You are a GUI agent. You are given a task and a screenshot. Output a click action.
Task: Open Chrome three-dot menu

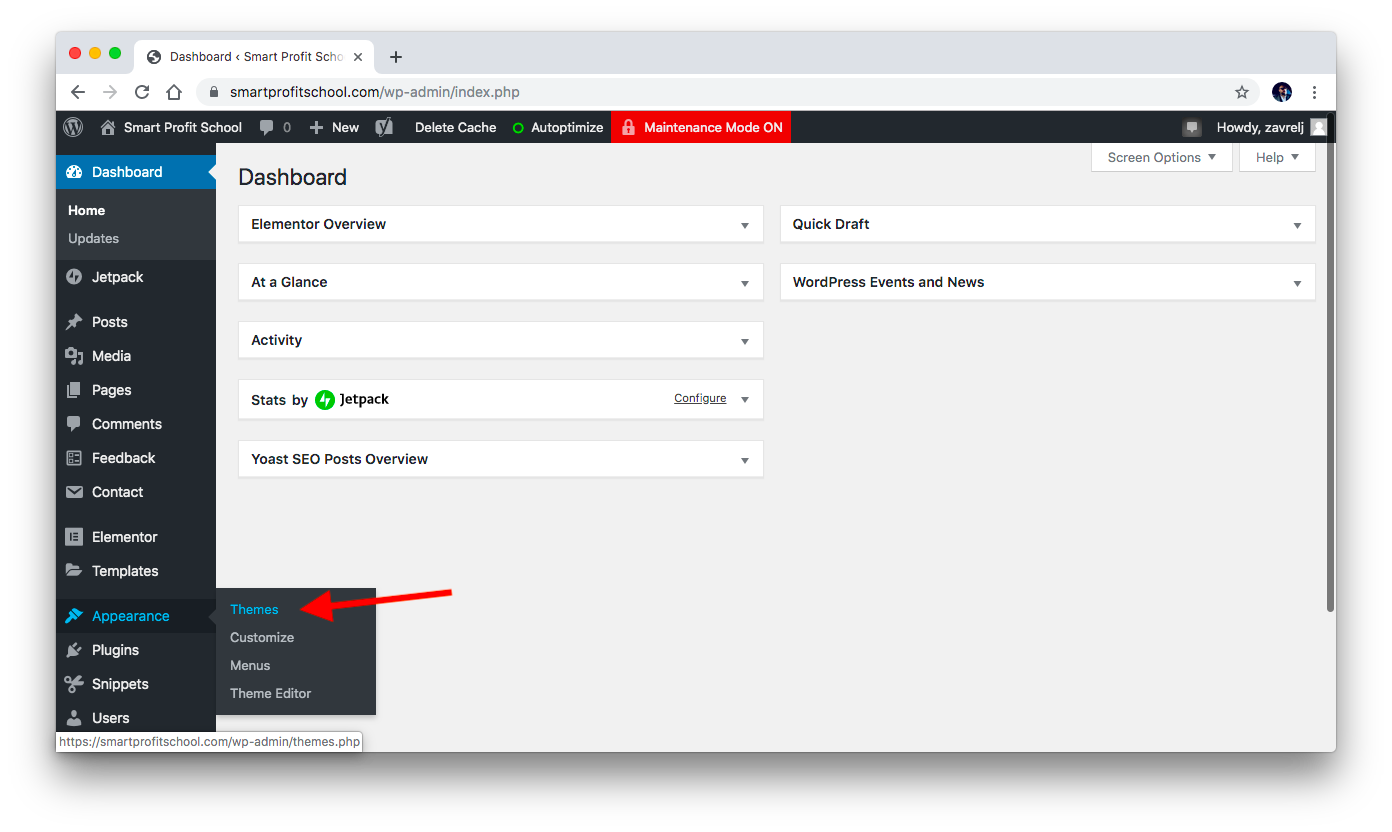point(1314,92)
